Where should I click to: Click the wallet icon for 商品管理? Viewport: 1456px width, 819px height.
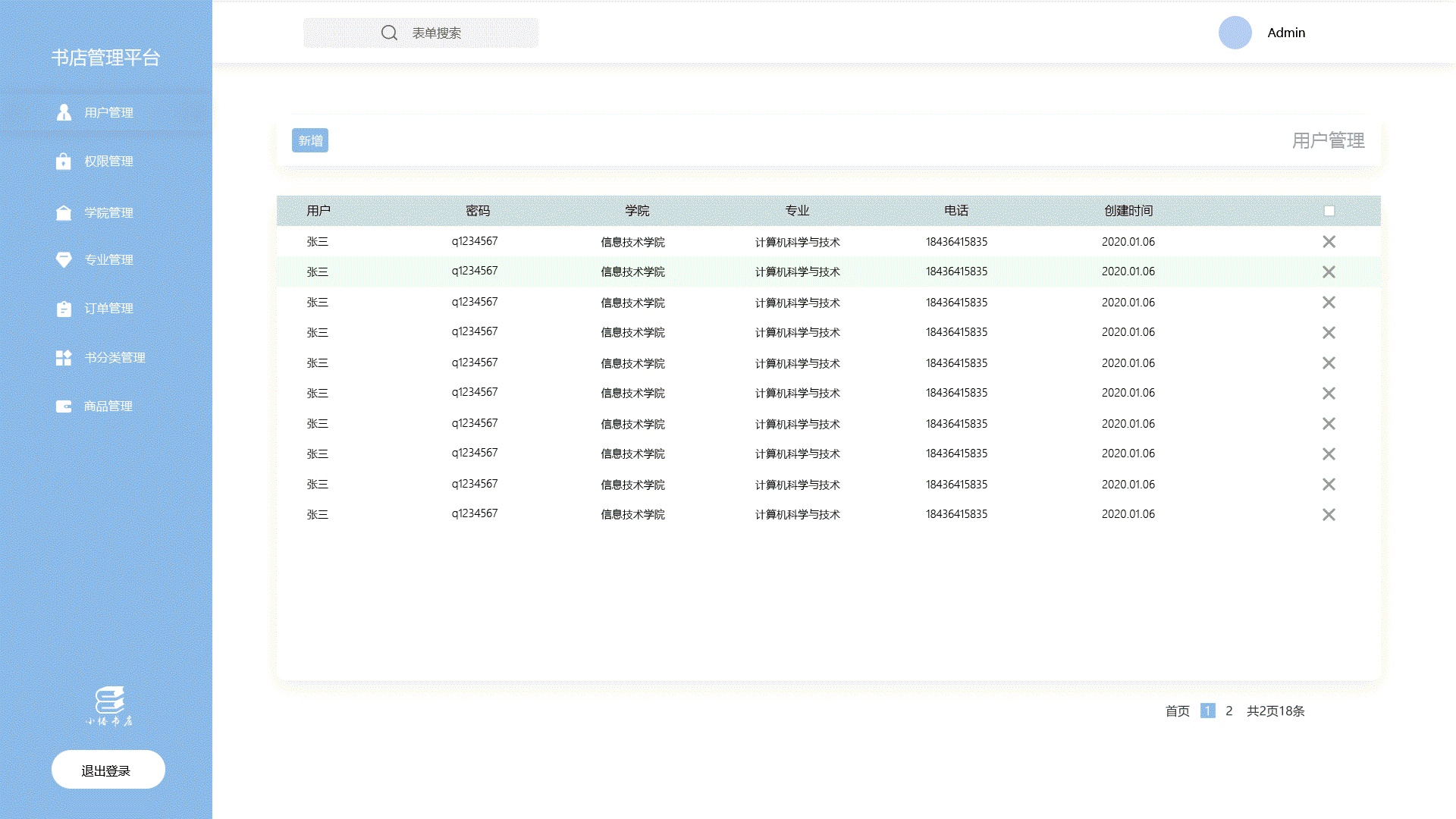pos(64,406)
